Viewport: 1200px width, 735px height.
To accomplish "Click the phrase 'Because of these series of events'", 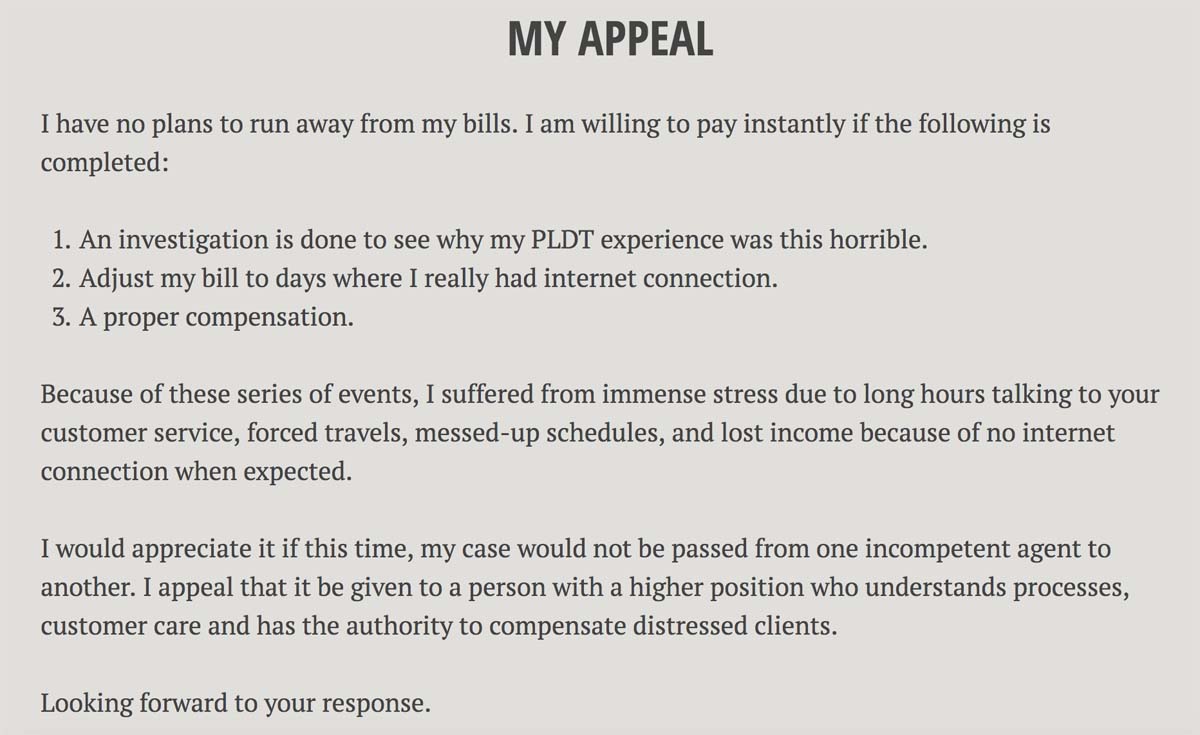I will point(226,394).
